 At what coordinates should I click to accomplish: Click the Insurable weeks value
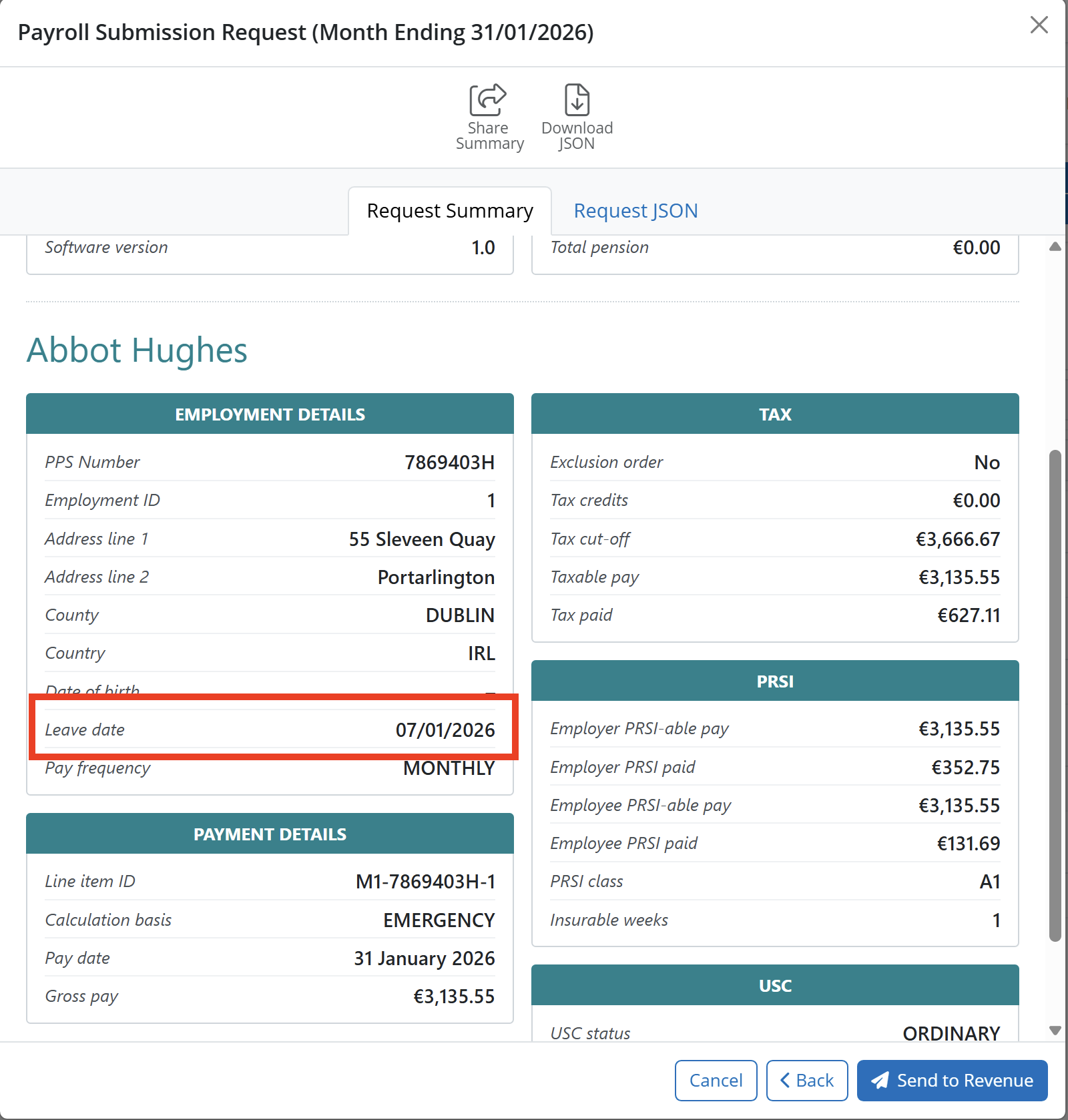pyautogui.click(x=996, y=920)
